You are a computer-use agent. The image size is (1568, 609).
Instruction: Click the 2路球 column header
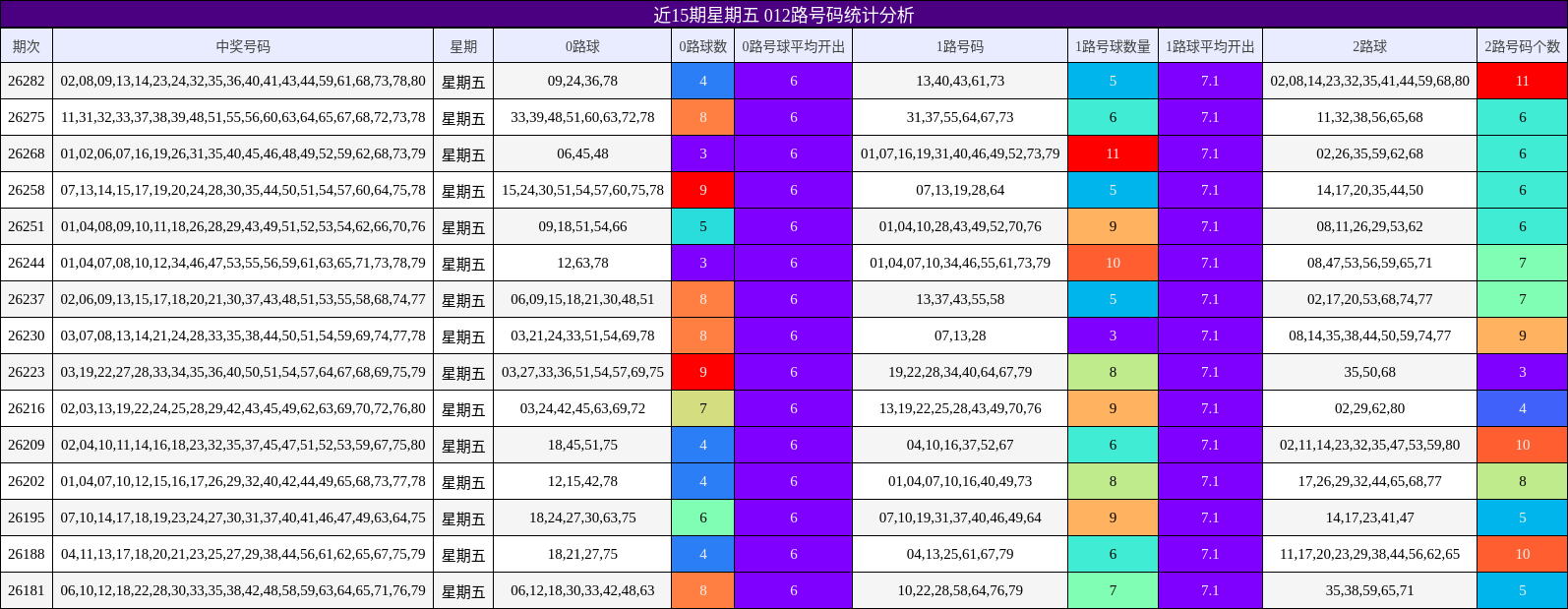coord(1369,46)
